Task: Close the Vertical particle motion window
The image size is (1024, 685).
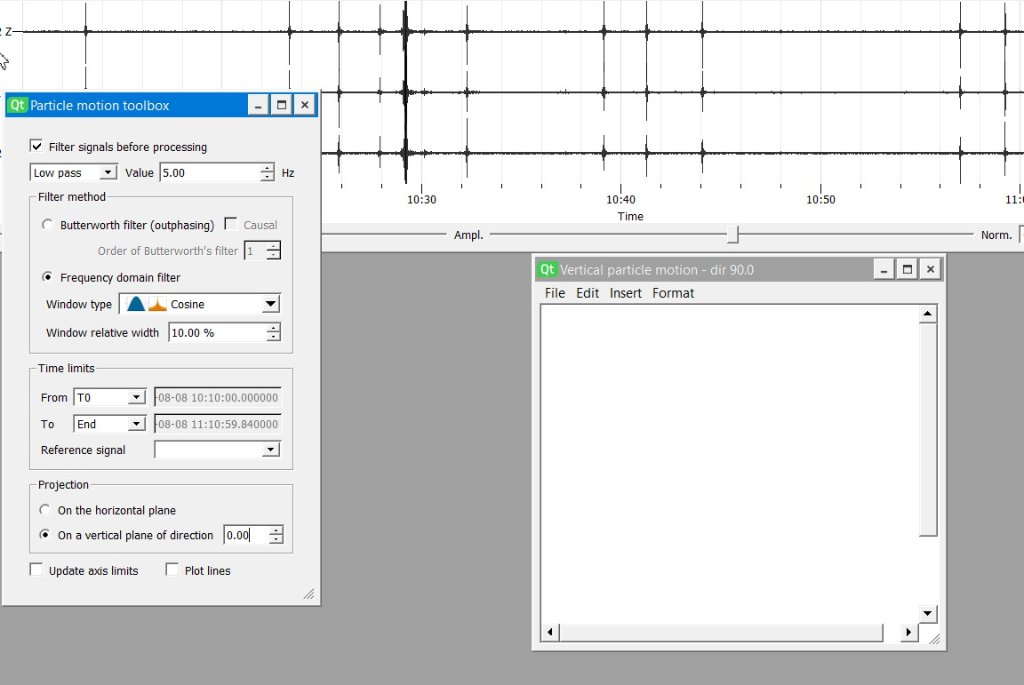Action: (931, 269)
